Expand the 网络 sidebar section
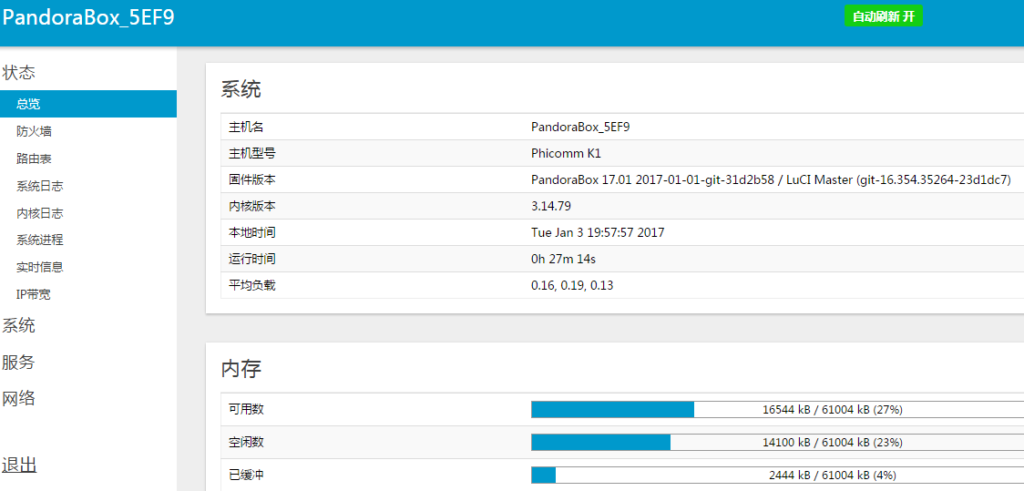1024x491 pixels. pos(19,398)
